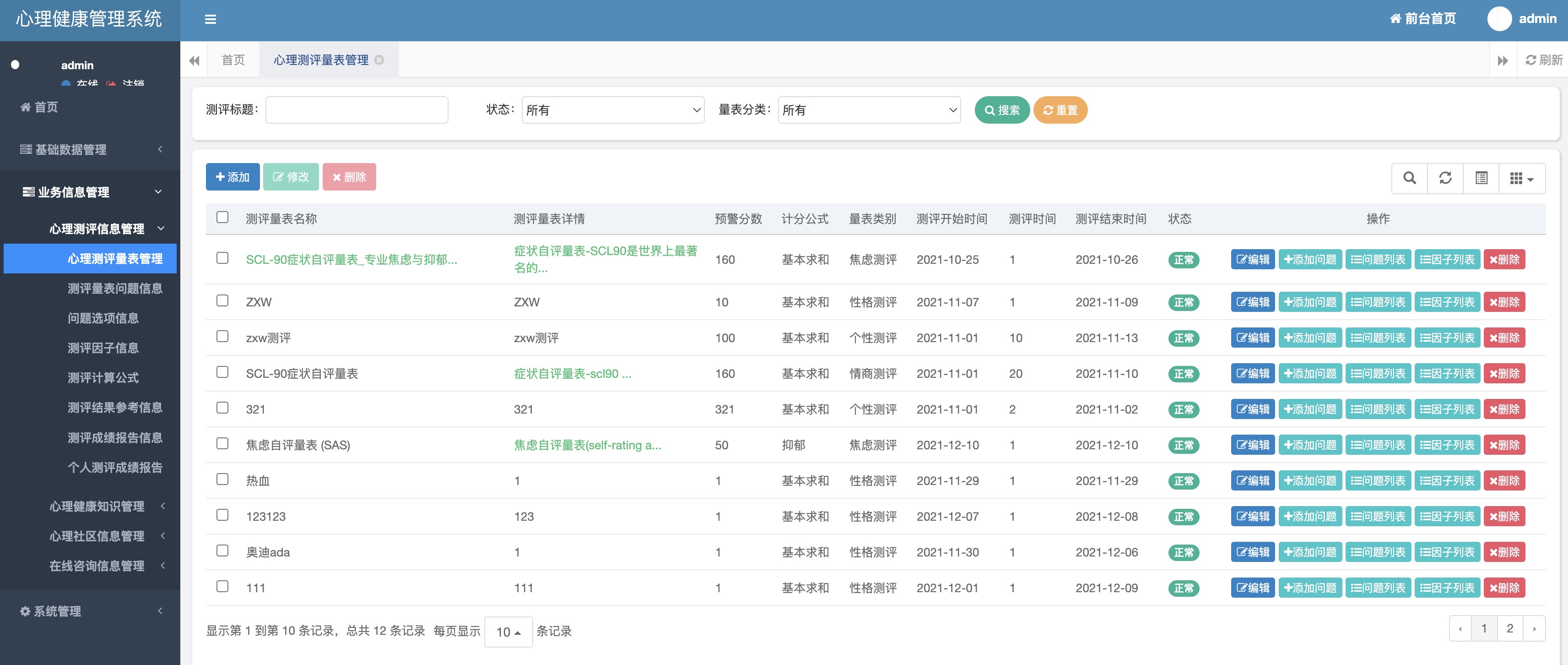Click 因子列表 for the 热血 row
Image resolution: width=1568 pixels, height=665 pixels.
point(1447,480)
